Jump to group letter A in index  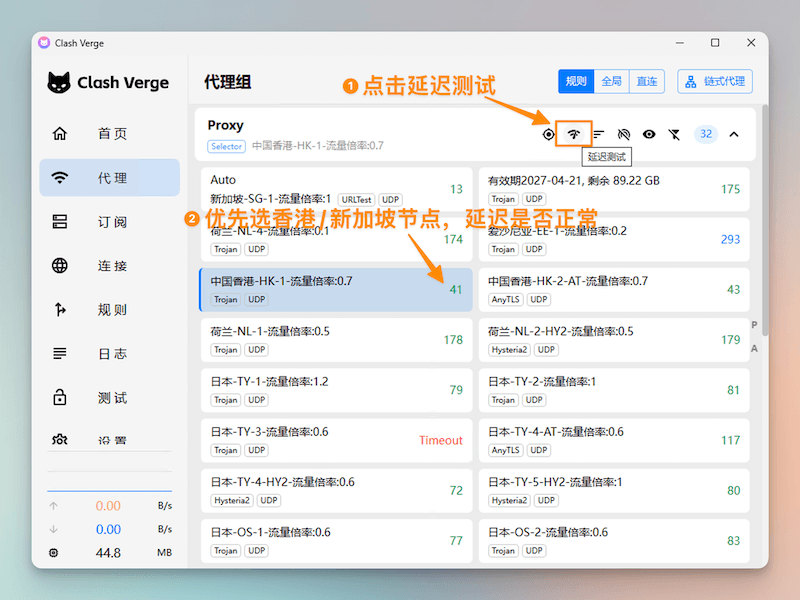pos(754,349)
